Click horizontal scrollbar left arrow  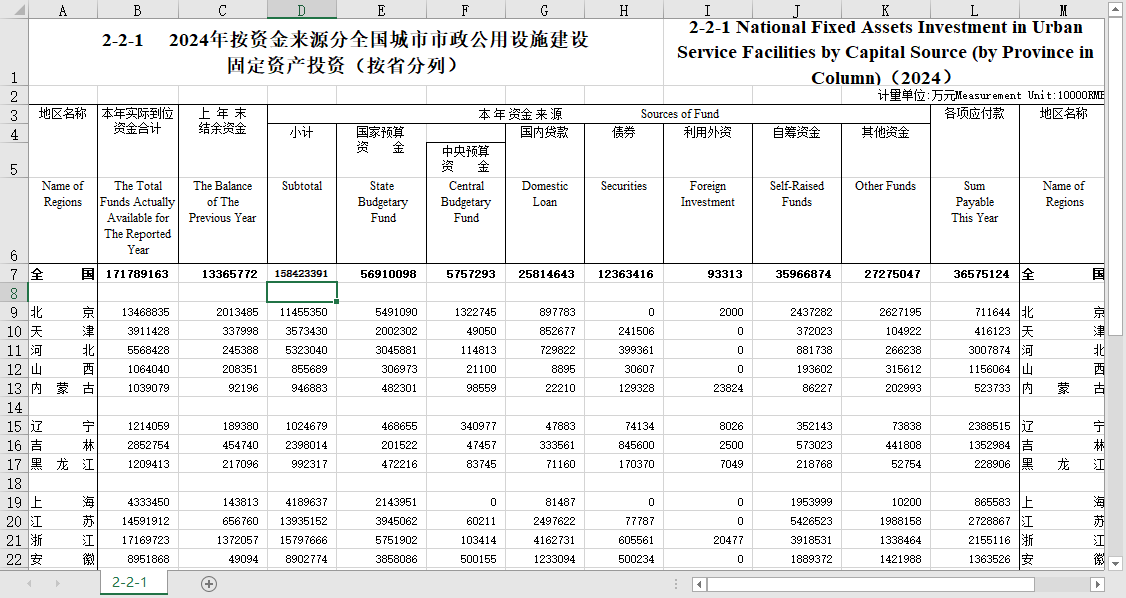point(699,584)
